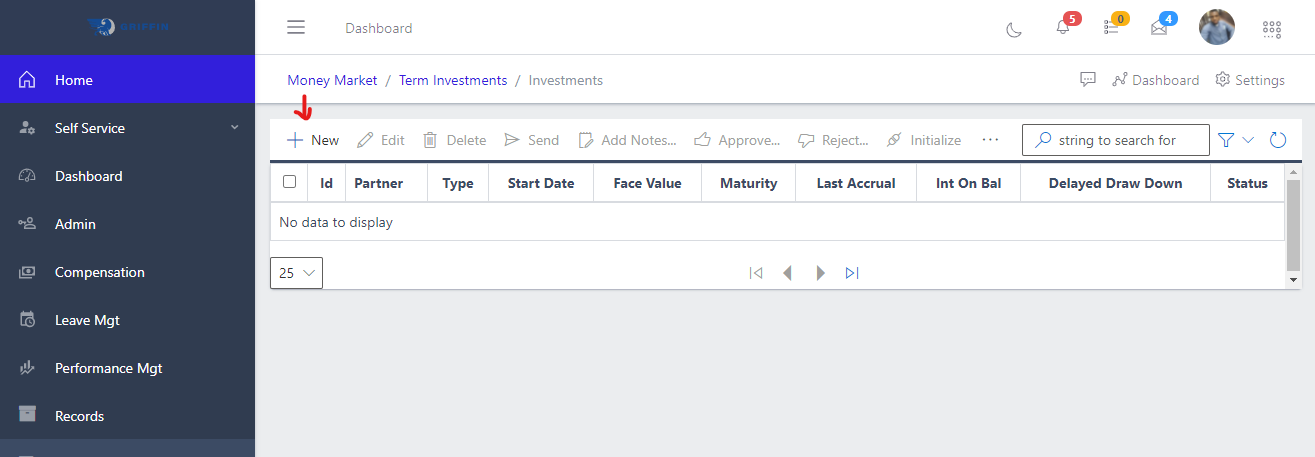Go to Money Market breadcrumb
Image resolution: width=1315 pixels, height=457 pixels.
click(x=332, y=80)
